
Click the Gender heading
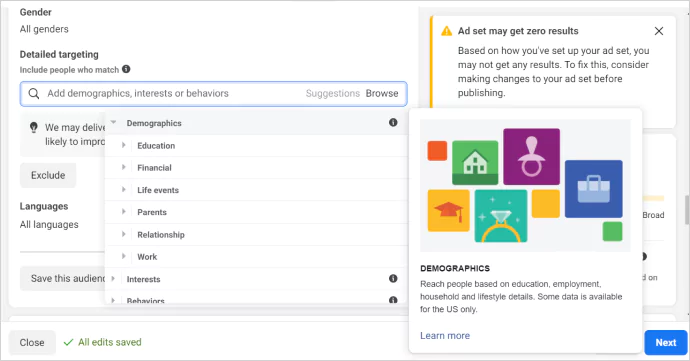pyautogui.click(x=36, y=12)
